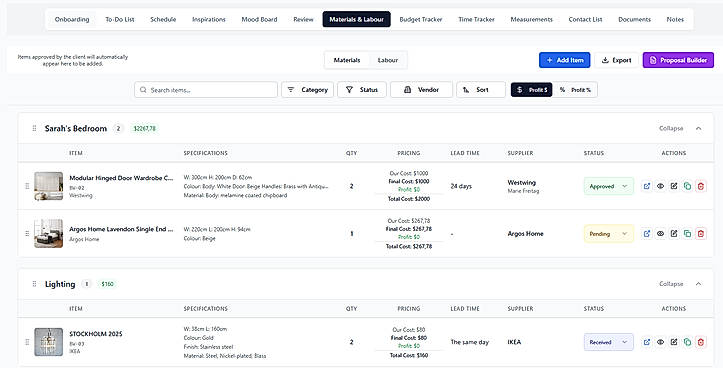Duplicate the Modular Hinged Door Wardrobe item
Screen dimensions: 723x368
pos(687,186)
